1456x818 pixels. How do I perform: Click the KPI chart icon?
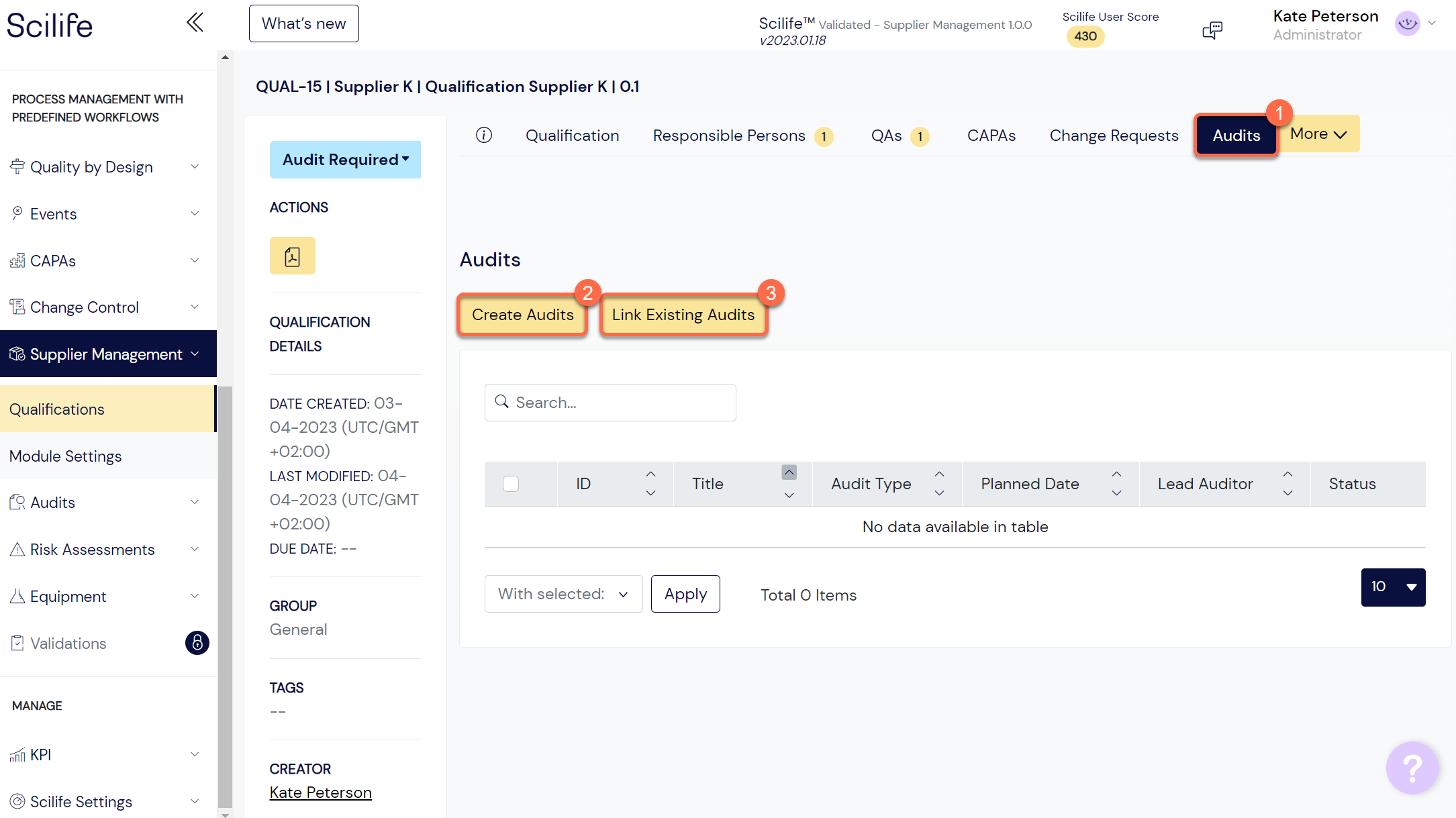coord(17,755)
